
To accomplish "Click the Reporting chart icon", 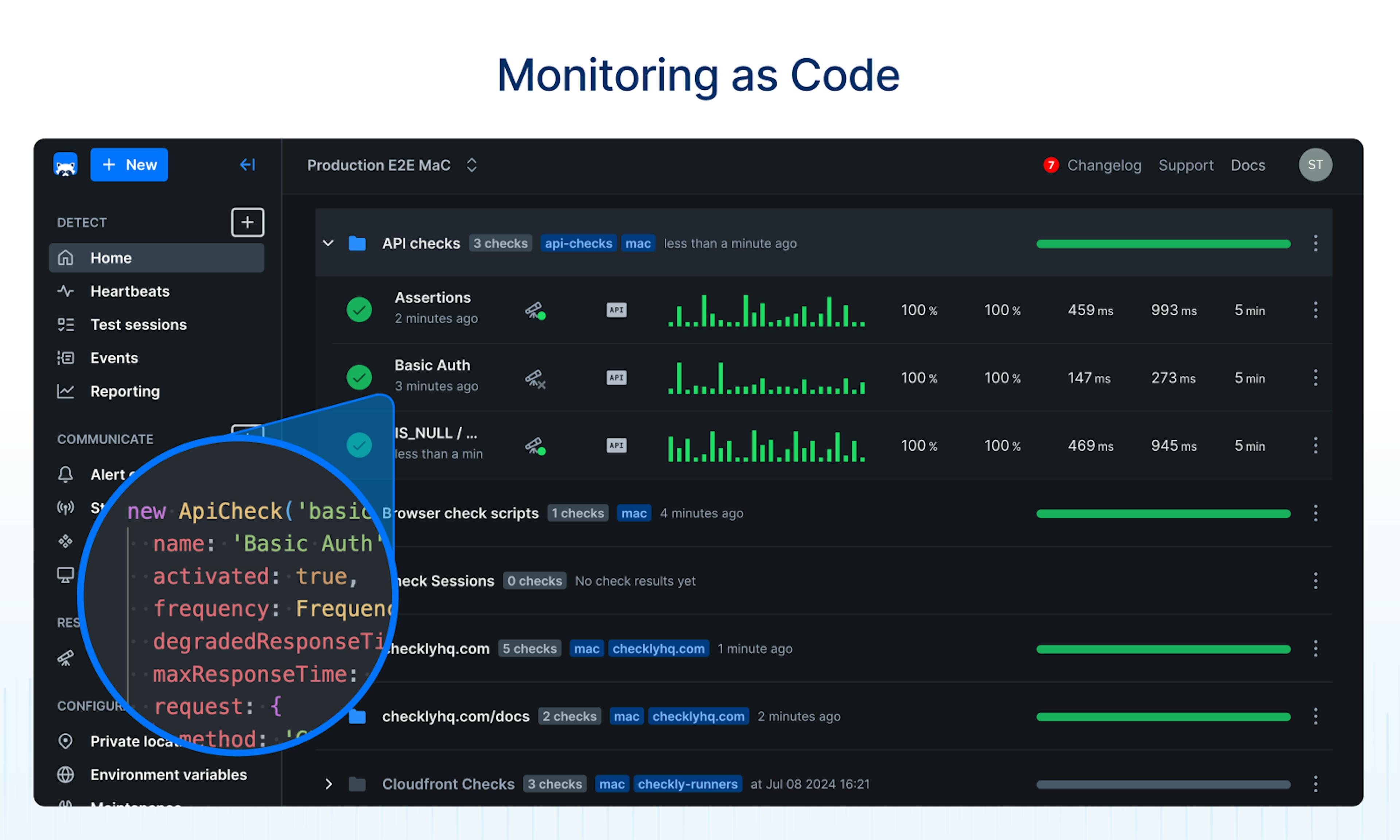I will (66, 391).
